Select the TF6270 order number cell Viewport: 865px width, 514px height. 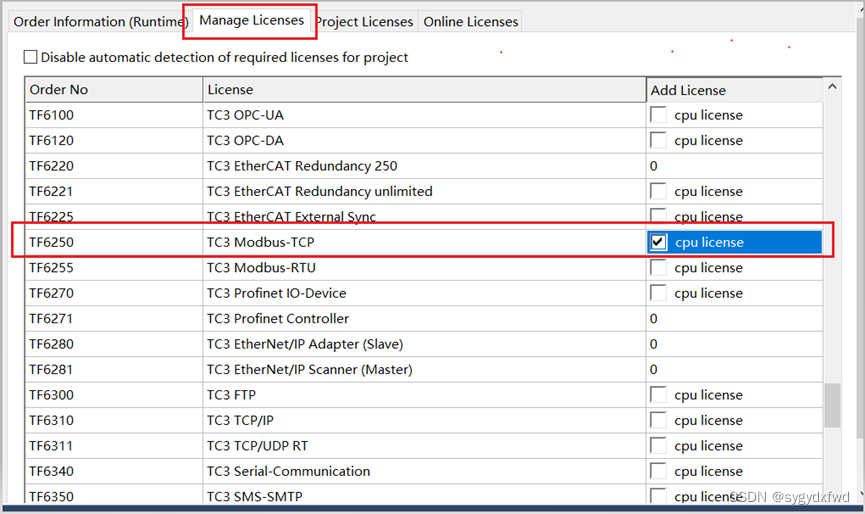click(114, 293)
